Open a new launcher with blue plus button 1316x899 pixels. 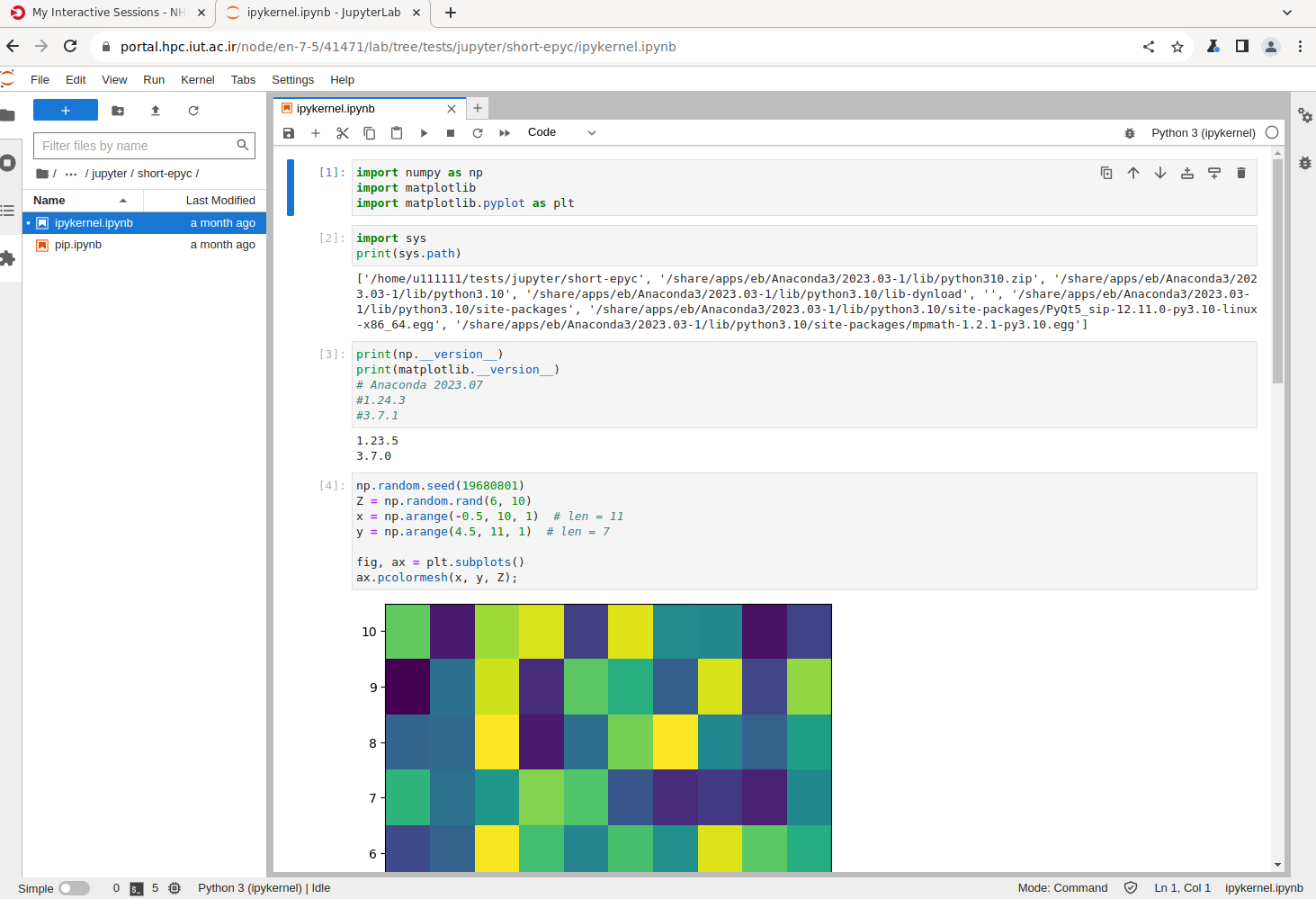click(x=66, y=110)
